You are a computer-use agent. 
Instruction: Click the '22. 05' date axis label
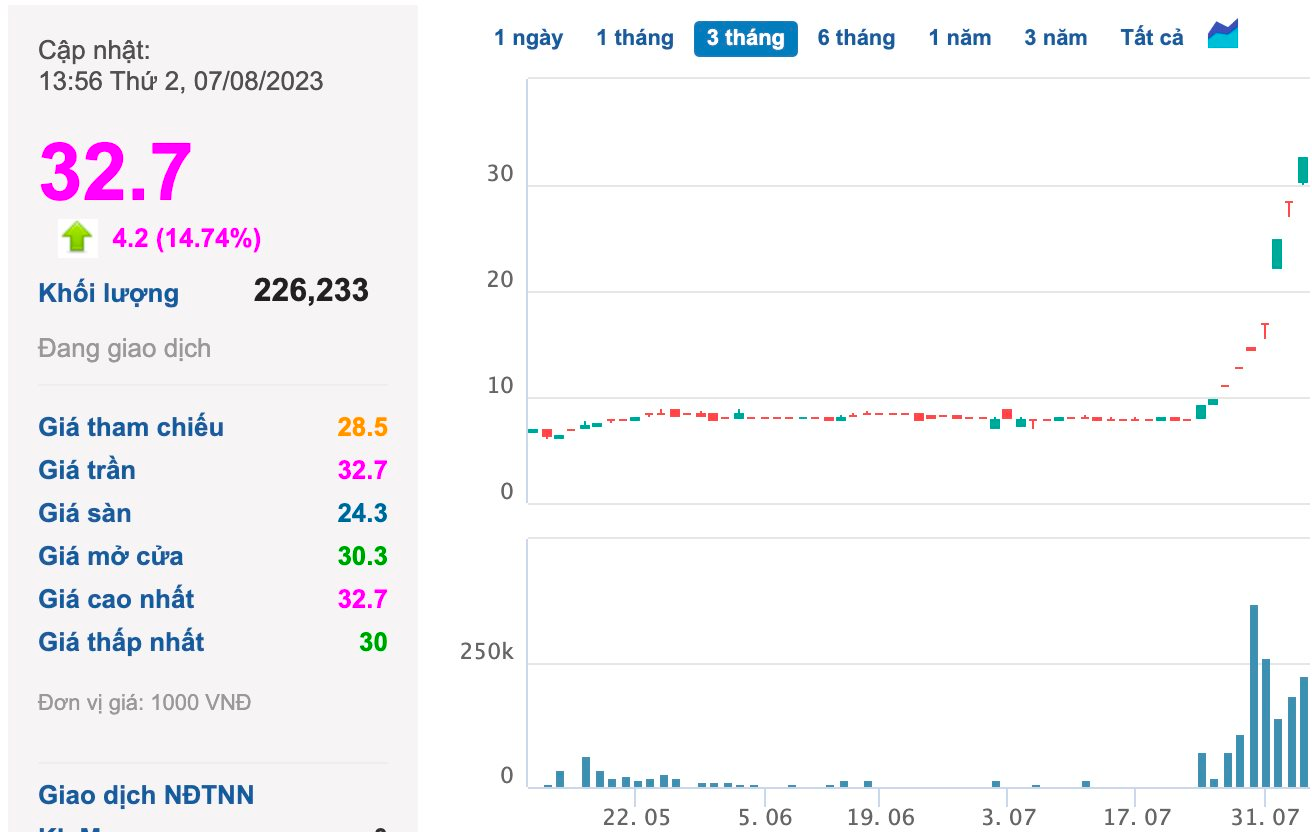(636, 817)
